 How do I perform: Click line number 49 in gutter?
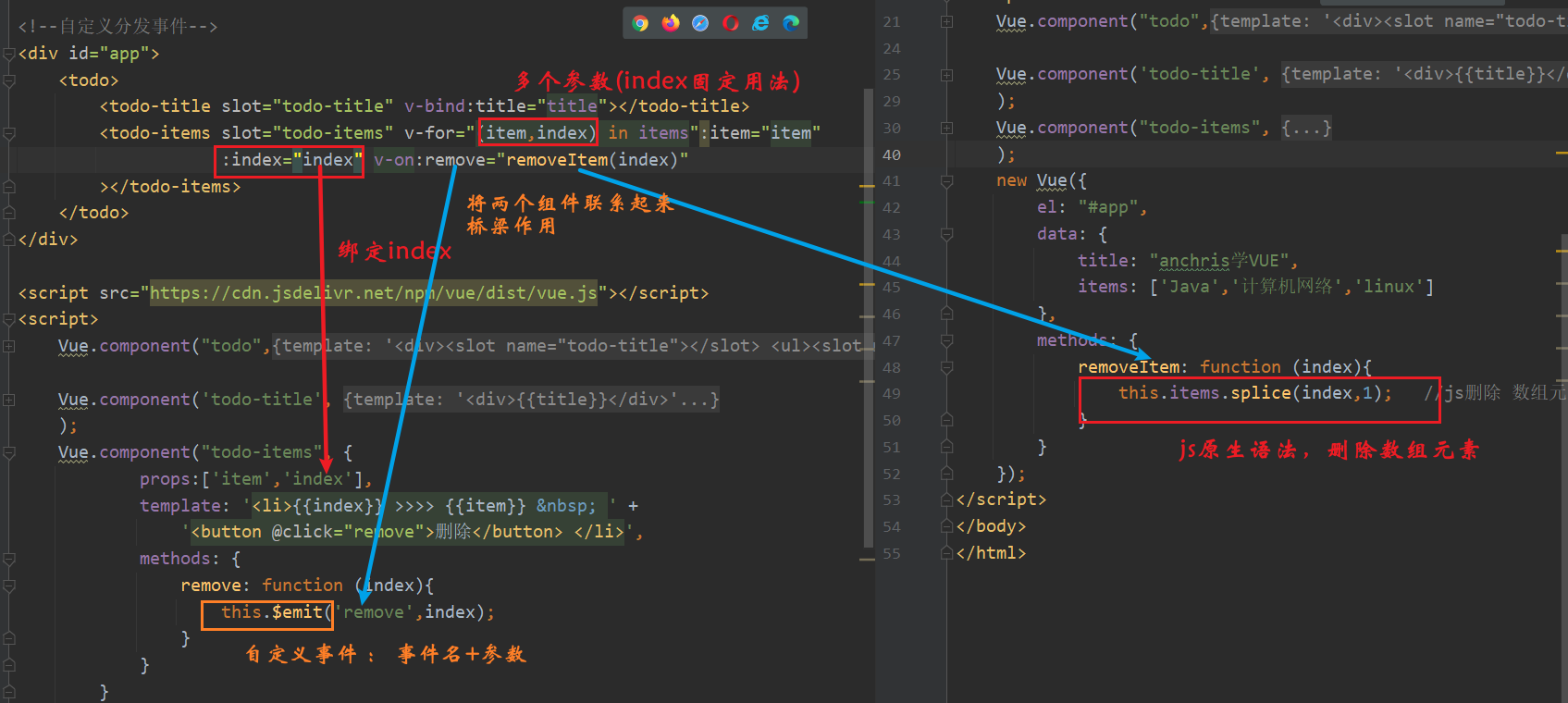[x=892, y=394]
